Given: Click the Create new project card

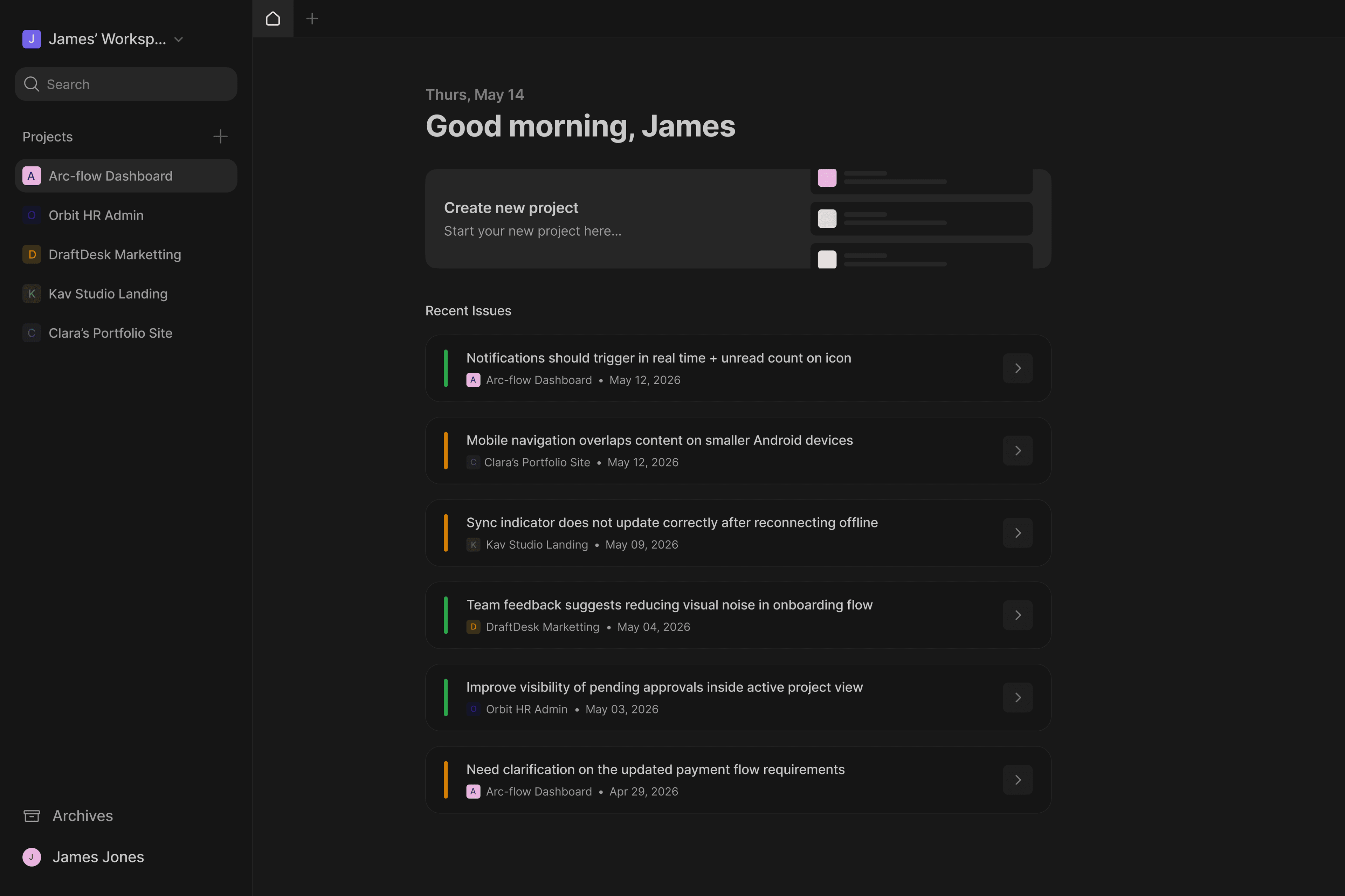Looking at the screenshot, I should tap(738, 218).
